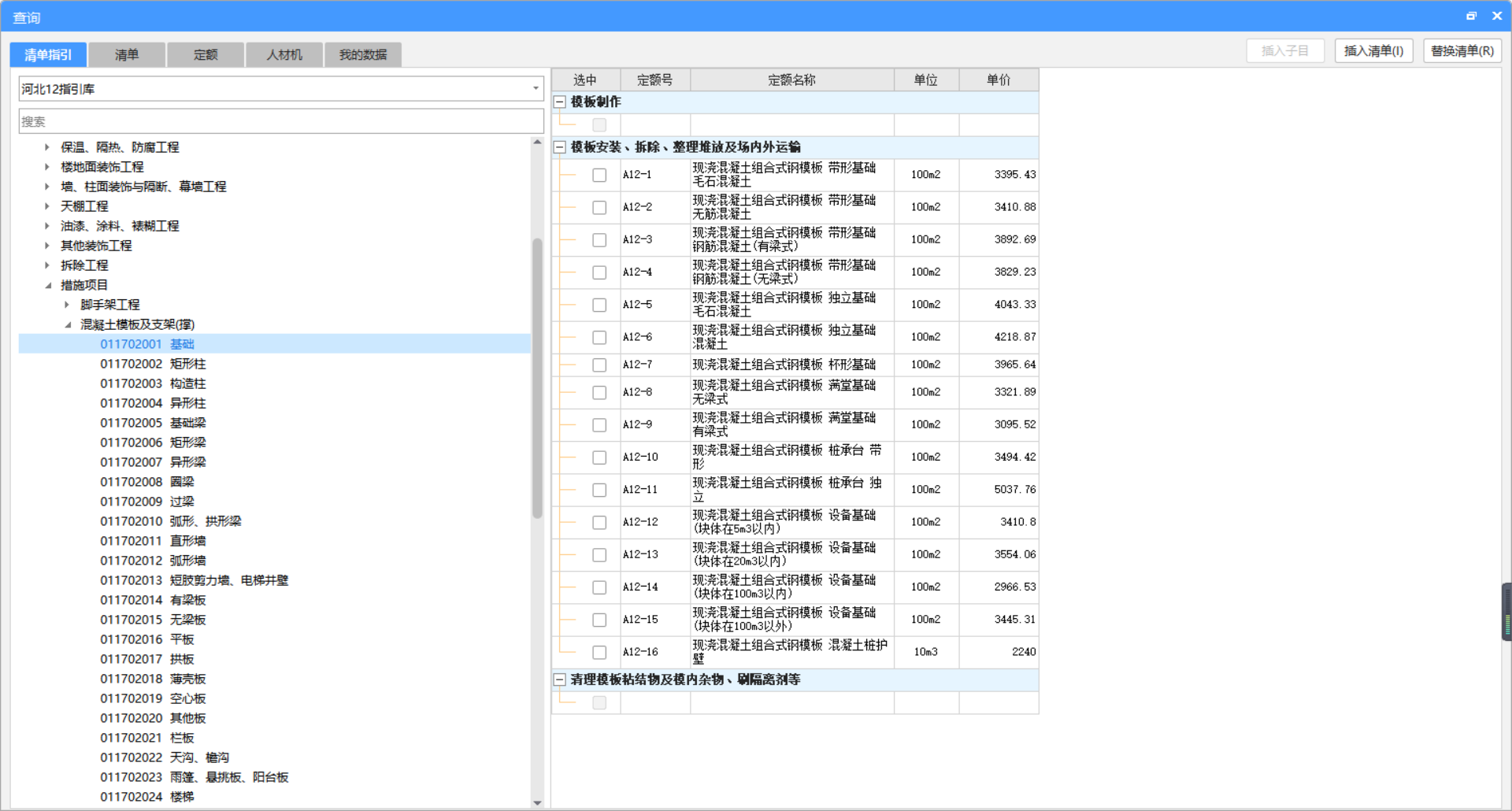Tick the A12-5 row checkbox
The height and width of the screenshot is (811, 1512).
coord(599,305)
